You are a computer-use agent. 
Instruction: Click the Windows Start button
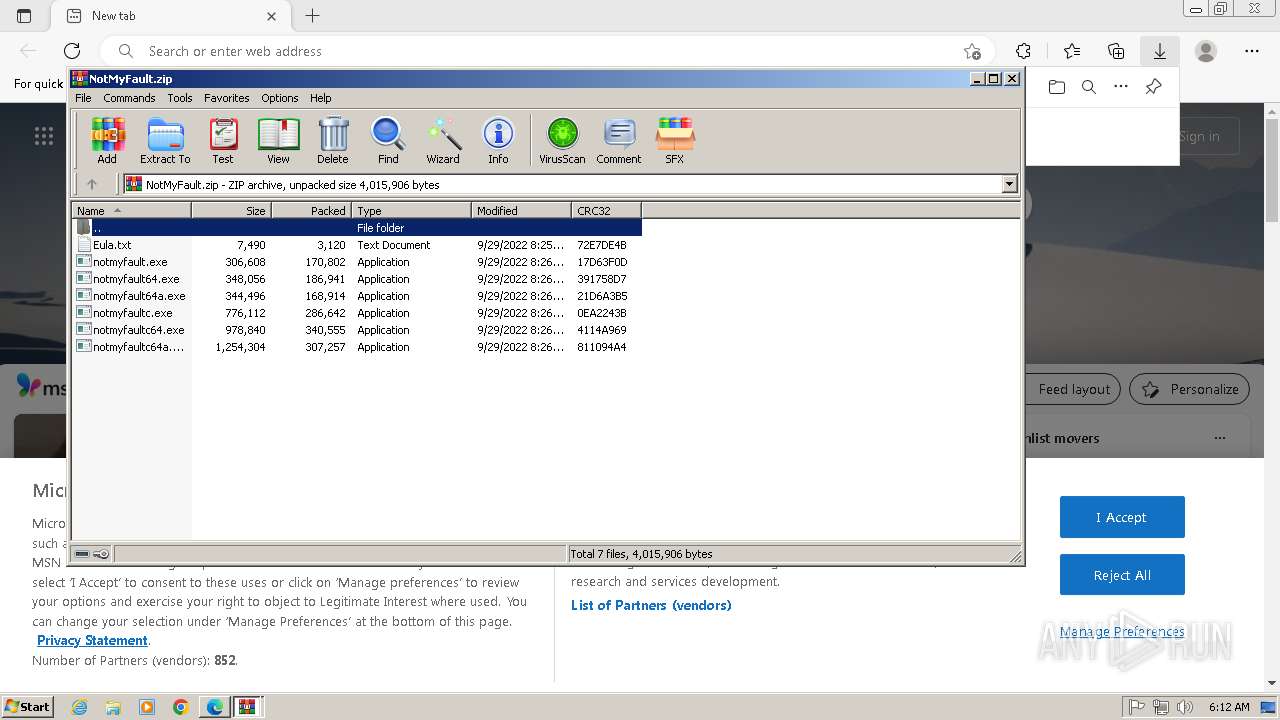28,707
